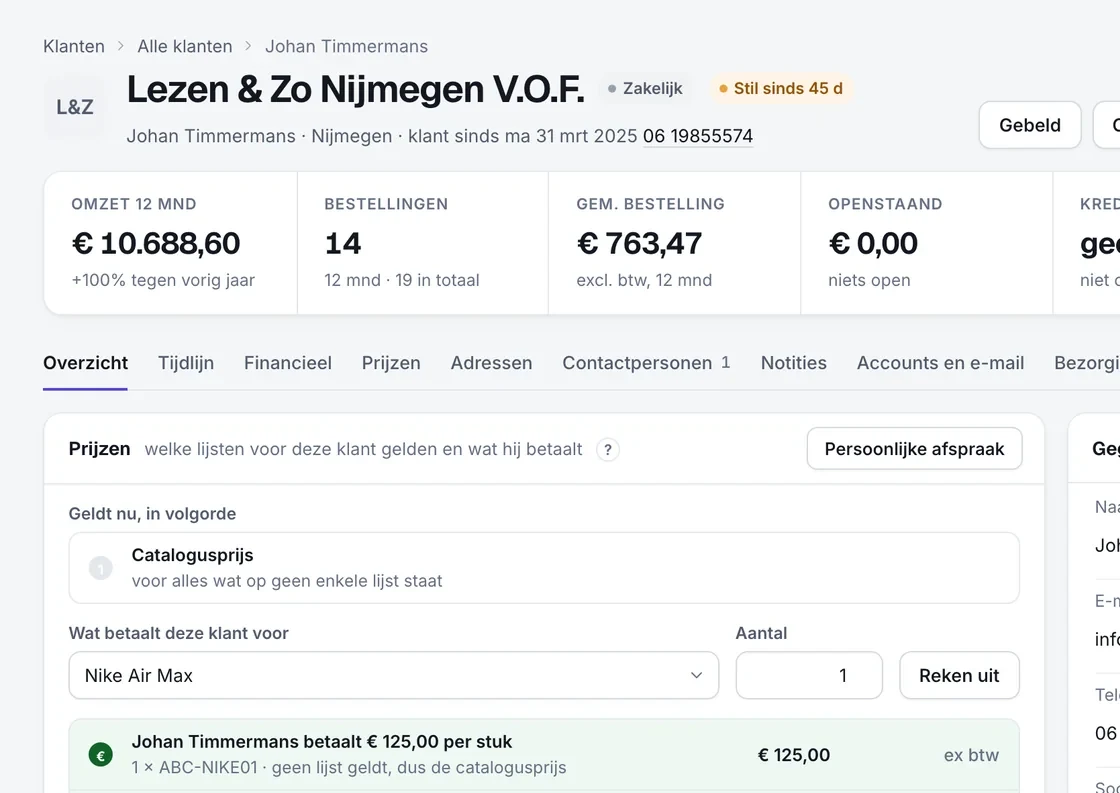
Task: Click the chevron after Klanten breadcrumb
Action: coord(121,46)
